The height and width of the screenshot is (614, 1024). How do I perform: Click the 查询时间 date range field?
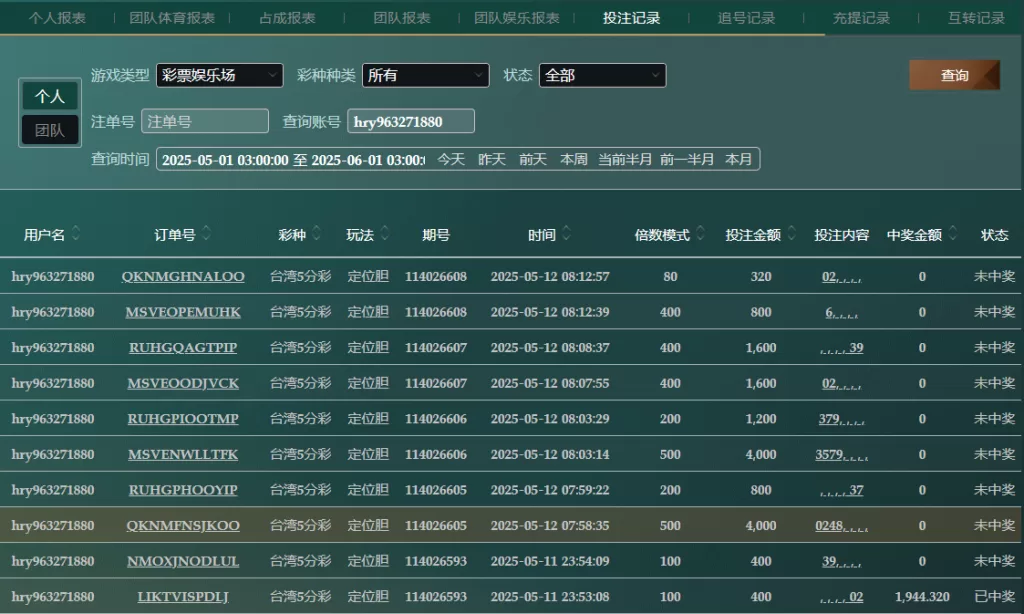coord(293,159)
